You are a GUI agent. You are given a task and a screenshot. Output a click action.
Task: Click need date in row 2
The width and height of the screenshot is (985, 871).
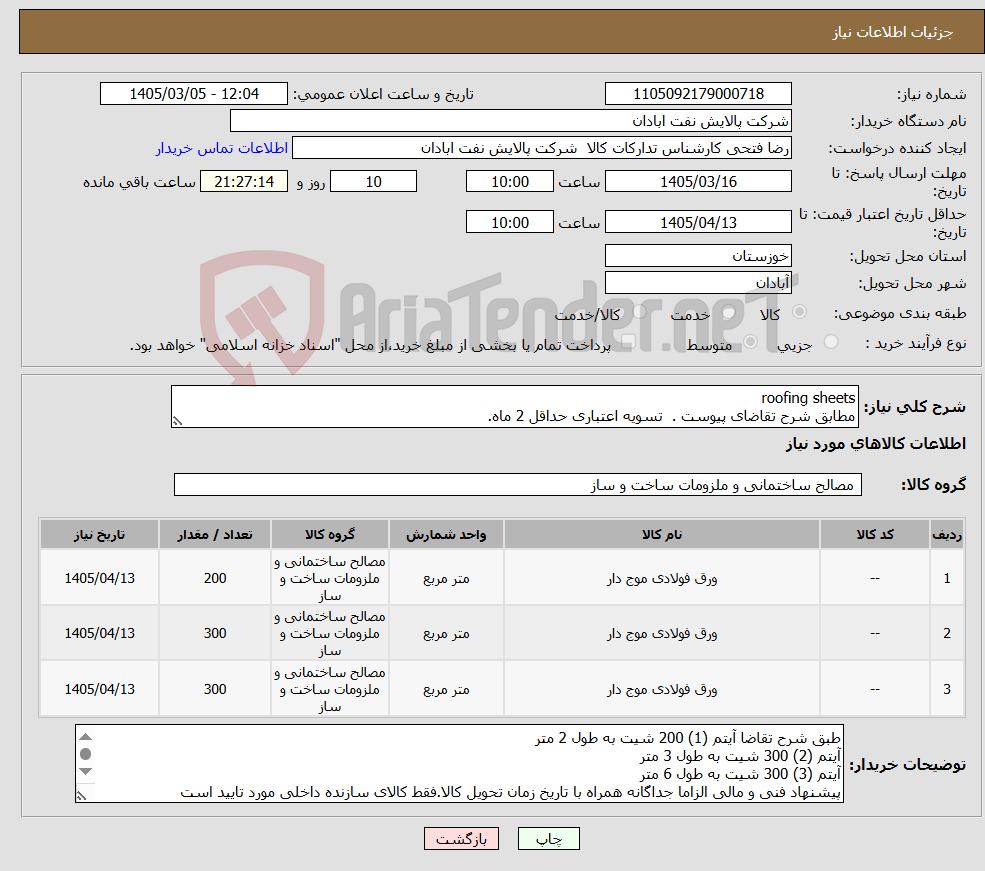coord(99,633)
